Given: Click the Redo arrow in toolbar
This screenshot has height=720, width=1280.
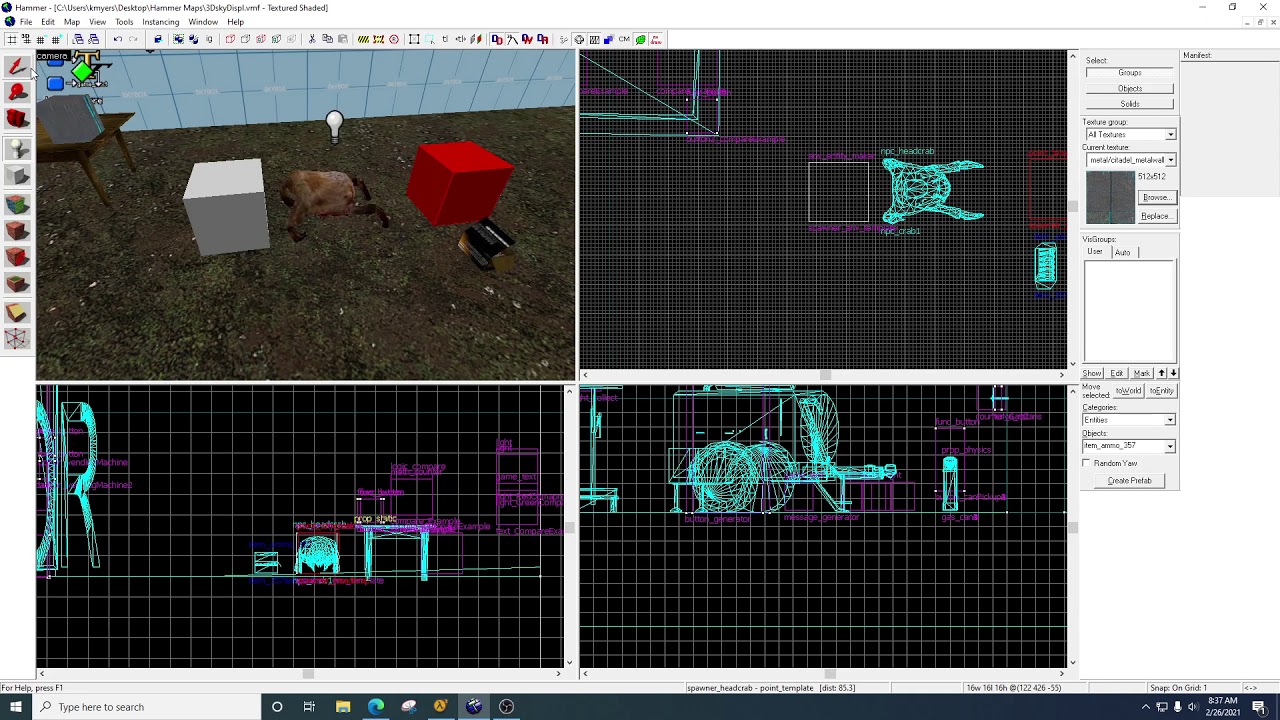Looking at the screenshot, I should (x=133, y=39).
